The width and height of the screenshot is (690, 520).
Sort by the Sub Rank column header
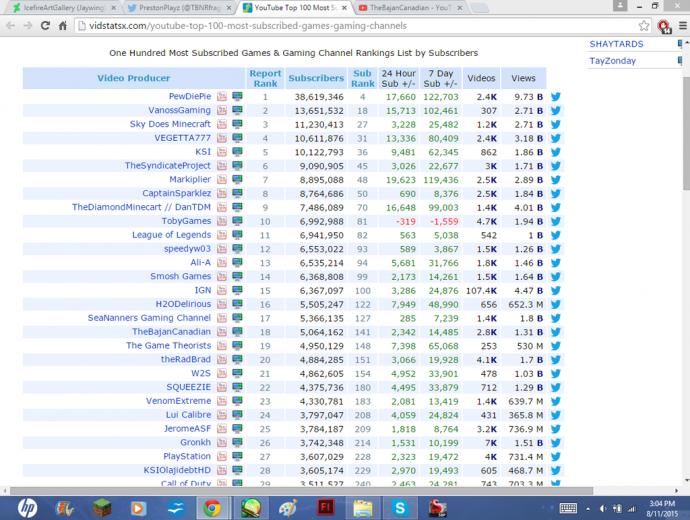[x=363, y=78]
